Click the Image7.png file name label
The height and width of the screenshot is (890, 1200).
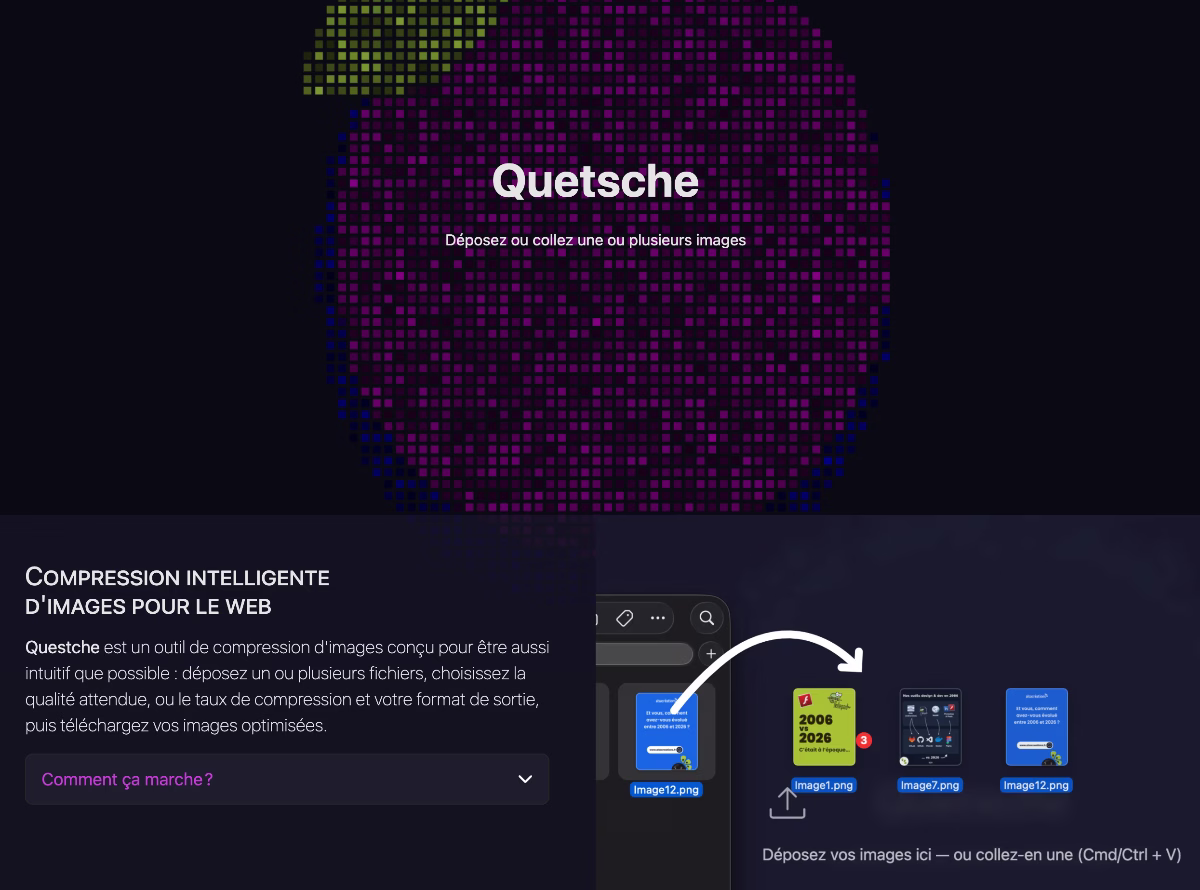pyautogui.click(x=930, y=785)
